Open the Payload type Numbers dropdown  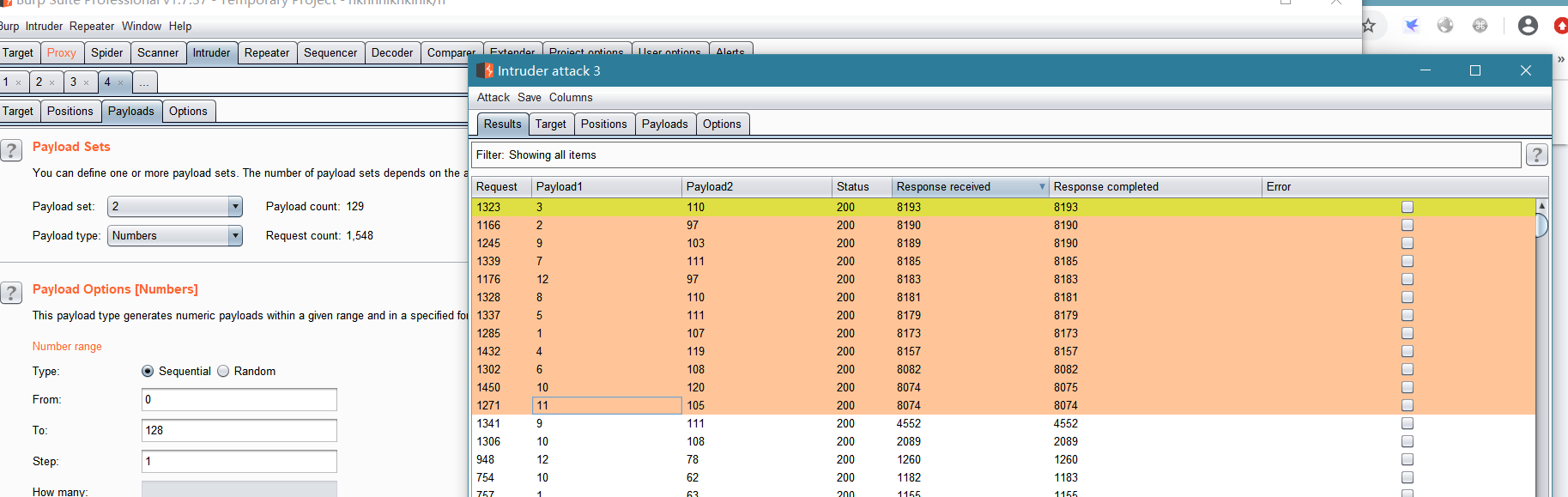pyautogui.click(x=175, y=235)
